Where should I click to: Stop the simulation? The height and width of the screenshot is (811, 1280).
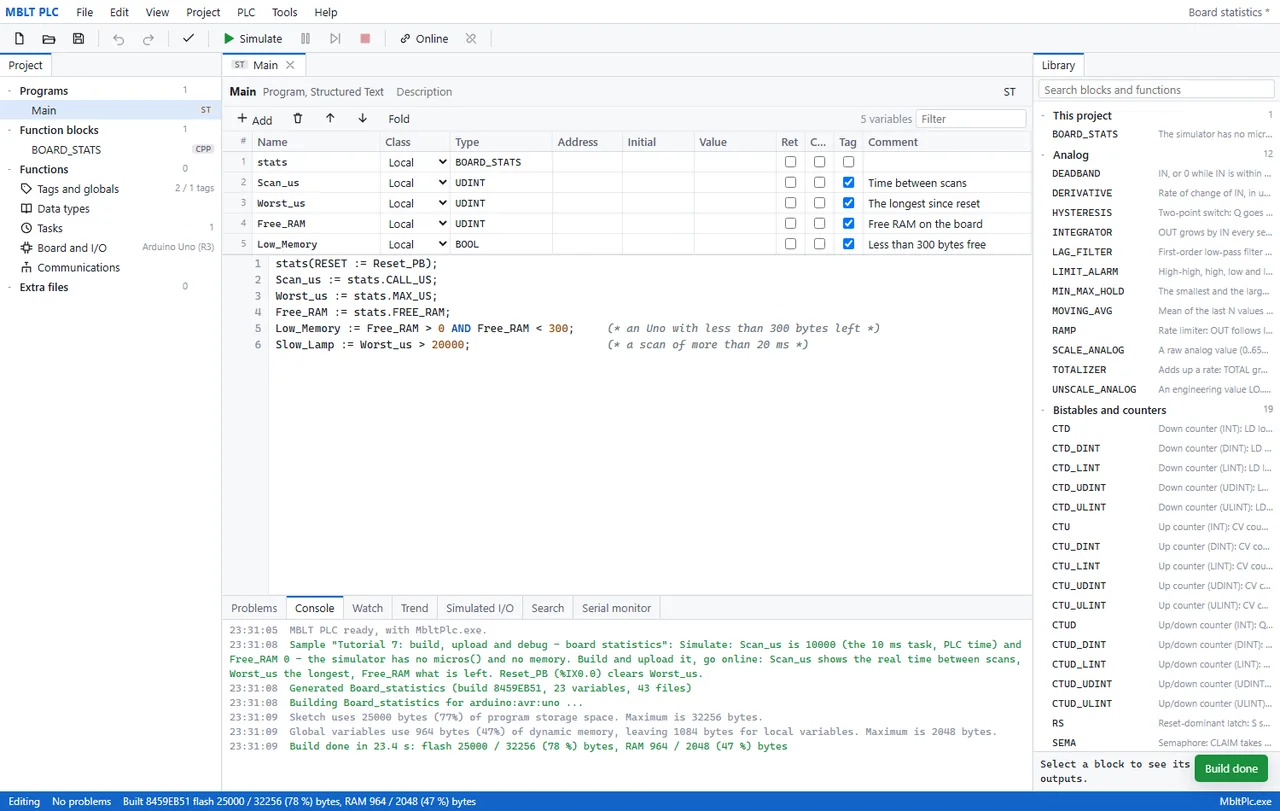pyautogui.click(x=365, y=38)
